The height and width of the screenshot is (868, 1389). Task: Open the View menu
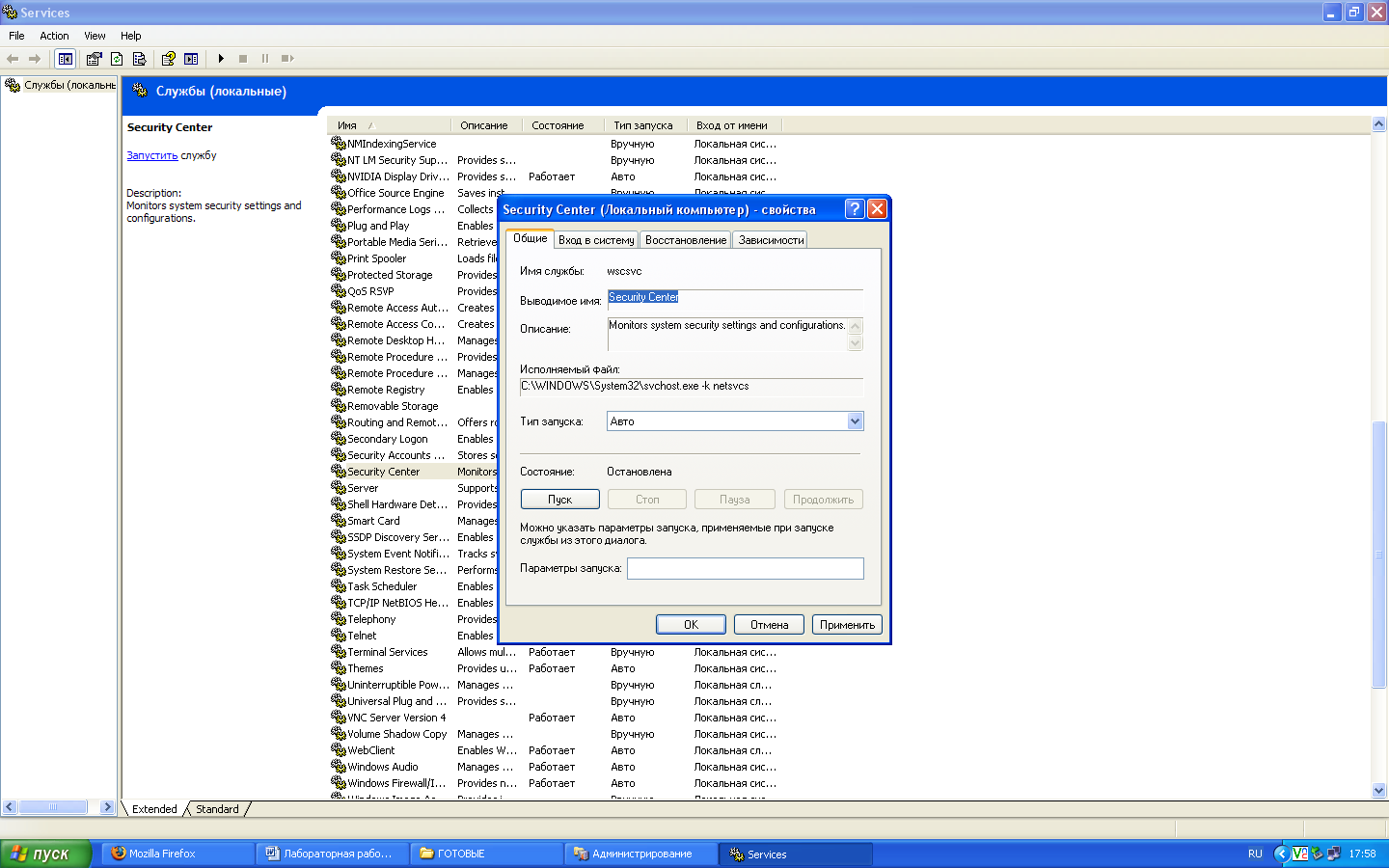(x=95, y=36)
